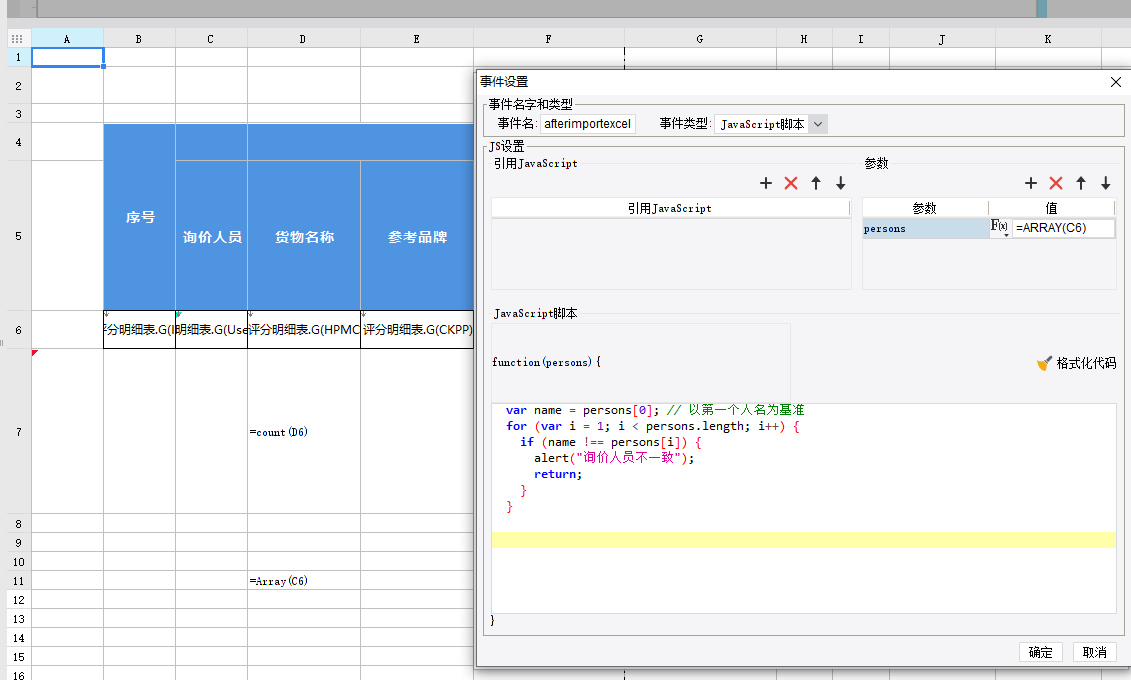Cancel with the 取消 button
1131x680 pixels.
point(1094,652)
